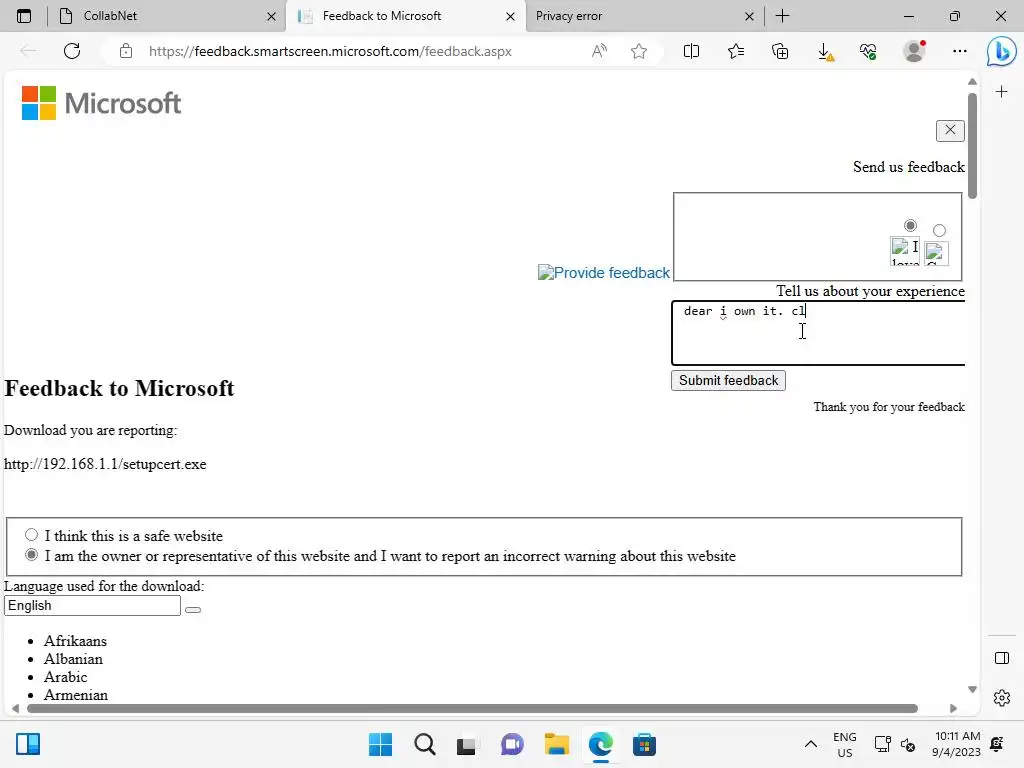Open Task View on taskbar
This screenshot has width=1024, height=768.
click(x=466, y=745)
